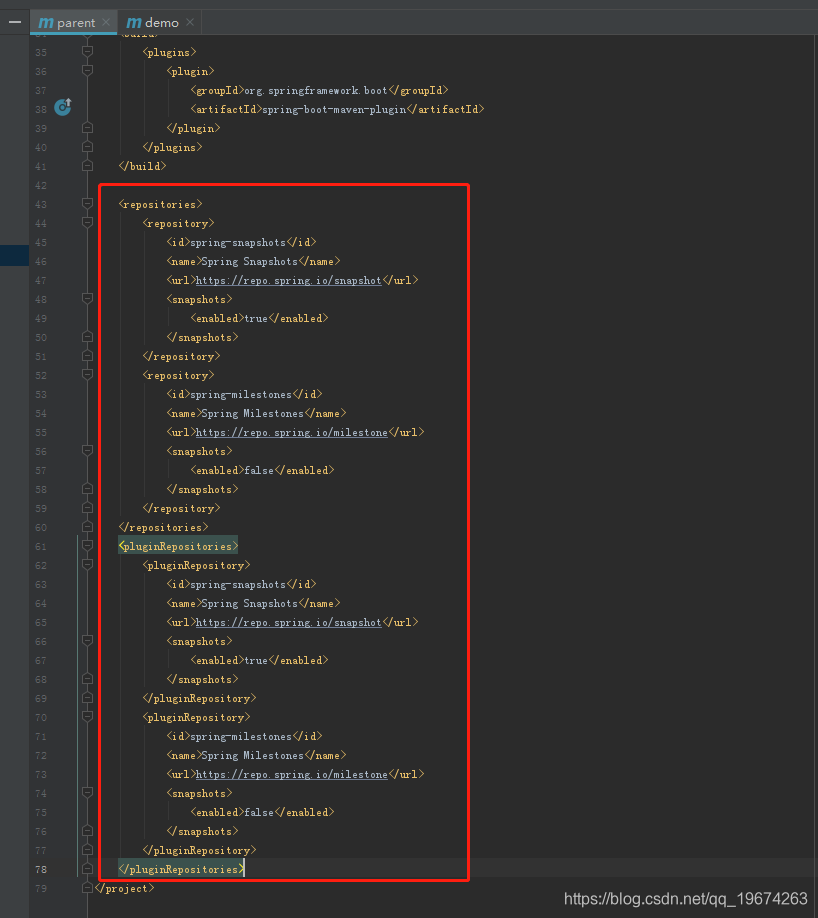Collapse the first pluginRepository on line 62
Image resolution: width=818 pixels, height=918 pixels.
[x=87, y=564]
